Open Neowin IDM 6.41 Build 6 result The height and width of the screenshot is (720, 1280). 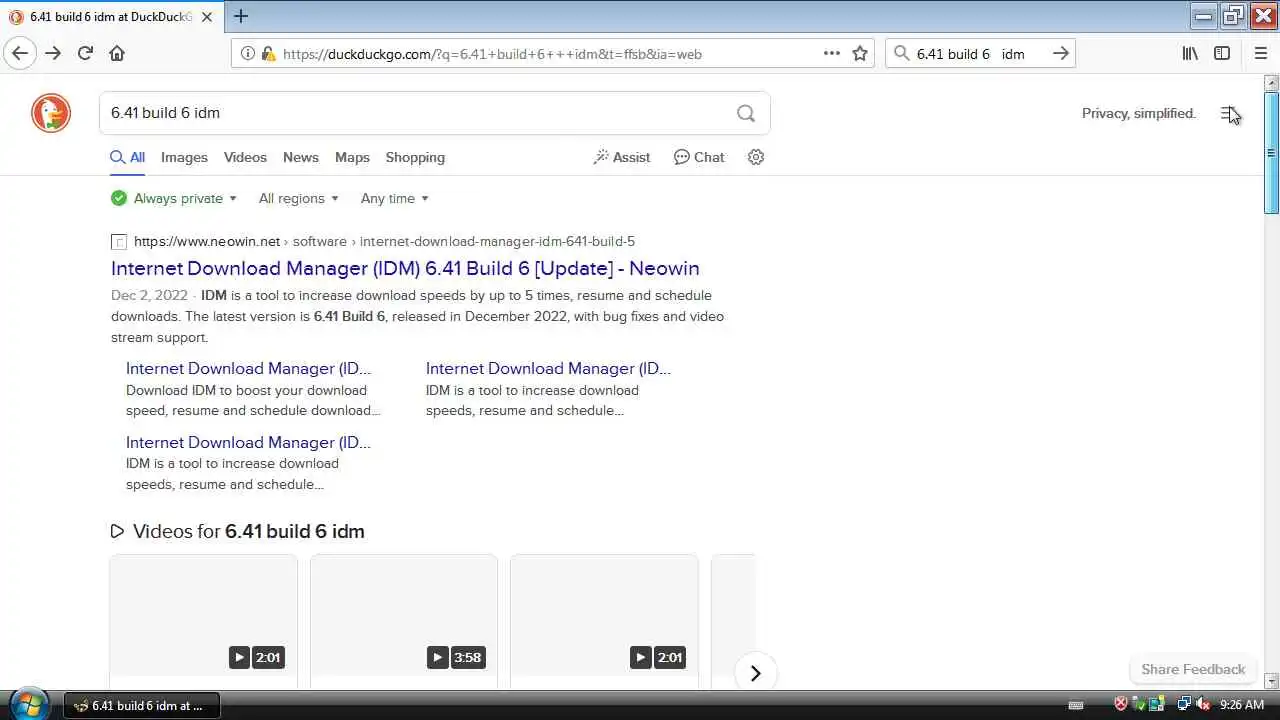(x=405, y=268)
